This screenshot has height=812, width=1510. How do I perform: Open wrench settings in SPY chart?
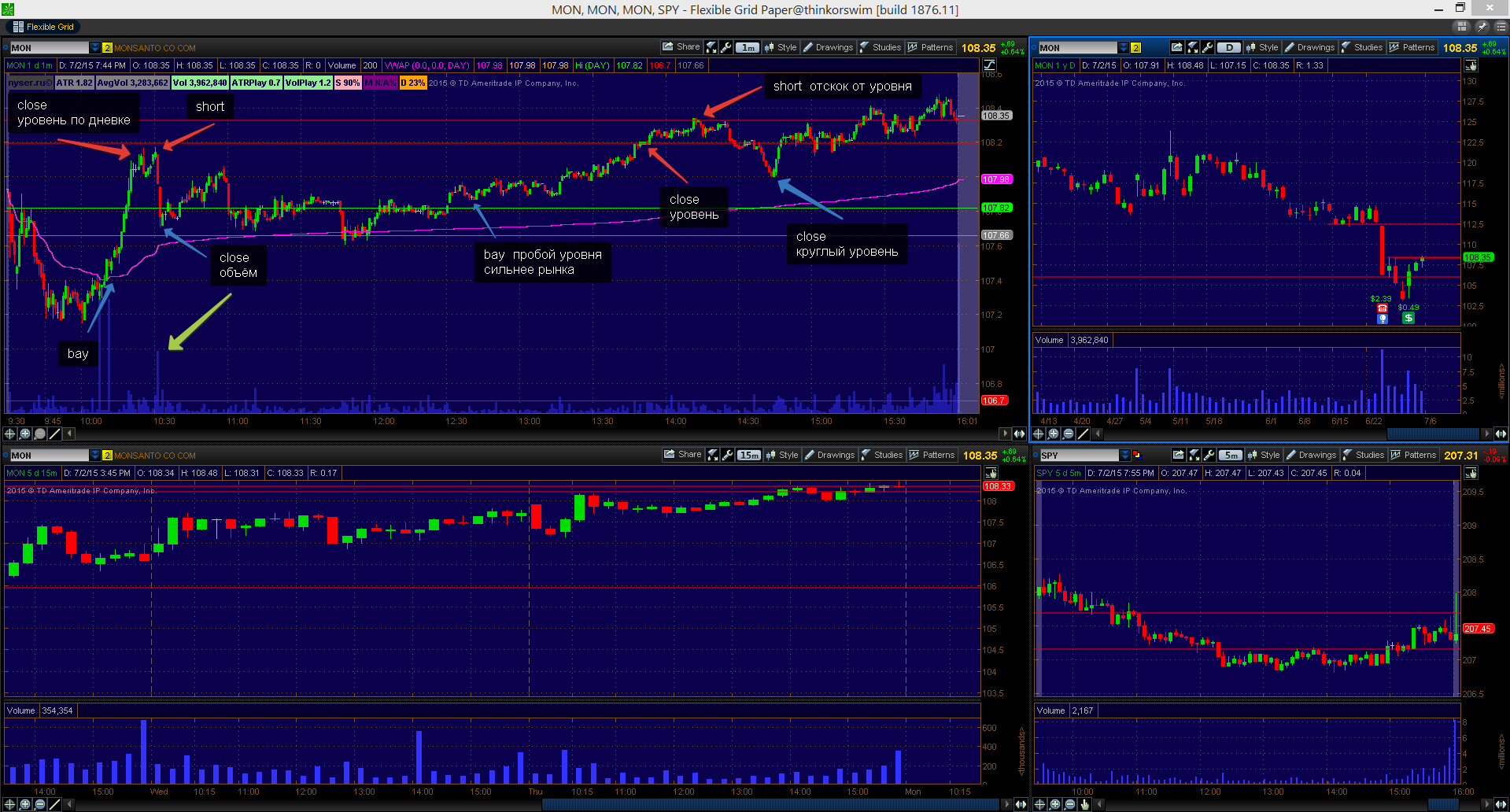tap(1209, 455)
